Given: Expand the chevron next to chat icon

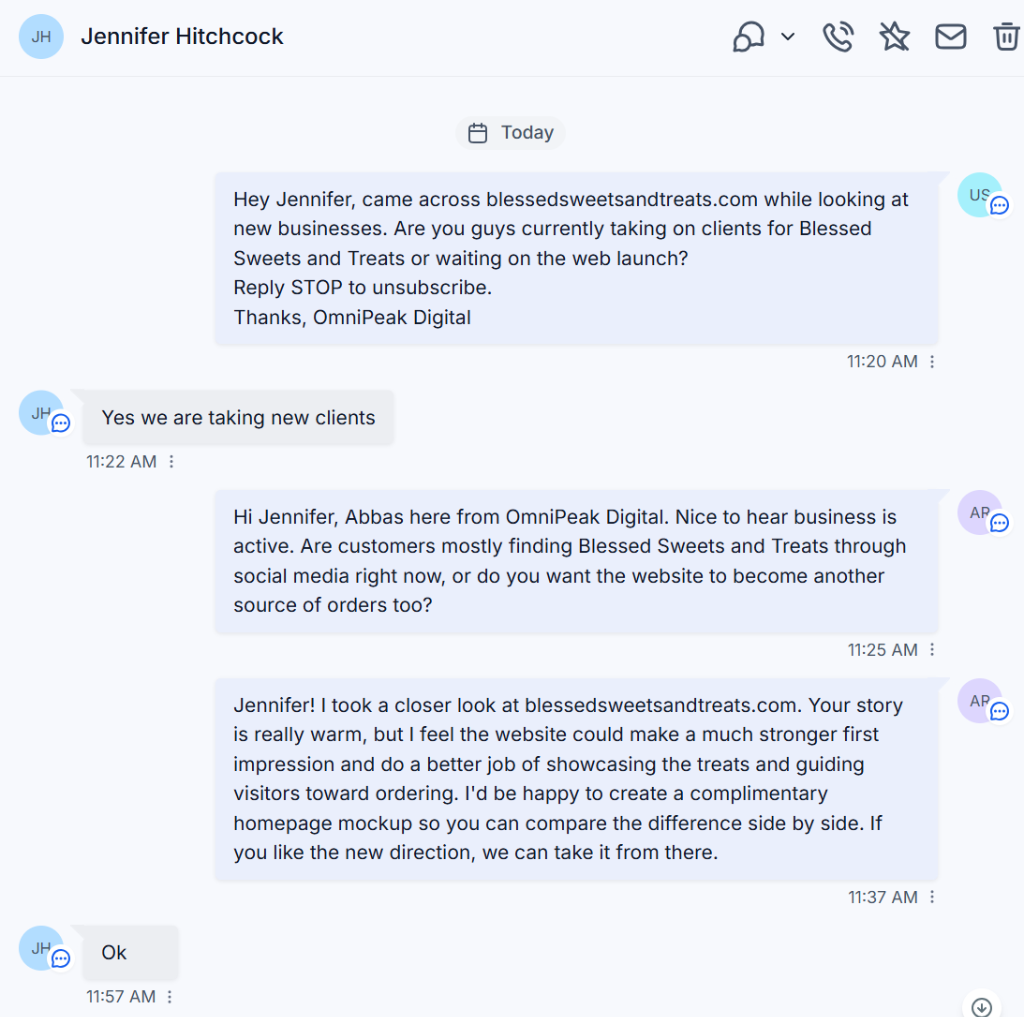Looking at the screenshot, I should pyautogui.click(x=788, y=37).
